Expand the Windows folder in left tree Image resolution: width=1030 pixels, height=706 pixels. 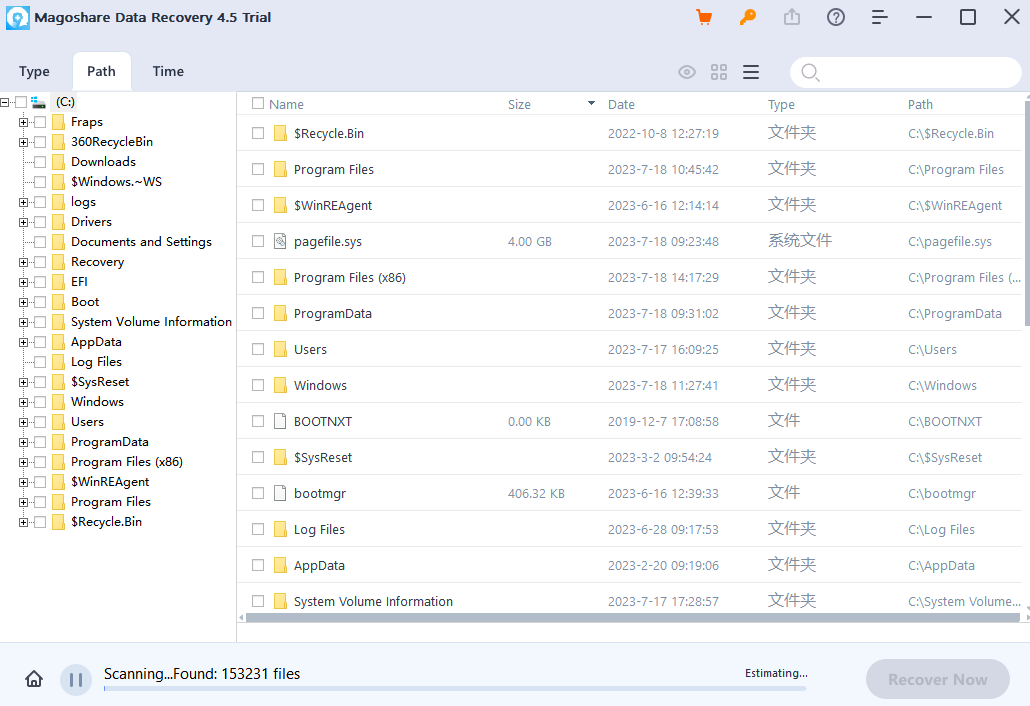pos(23,401)
